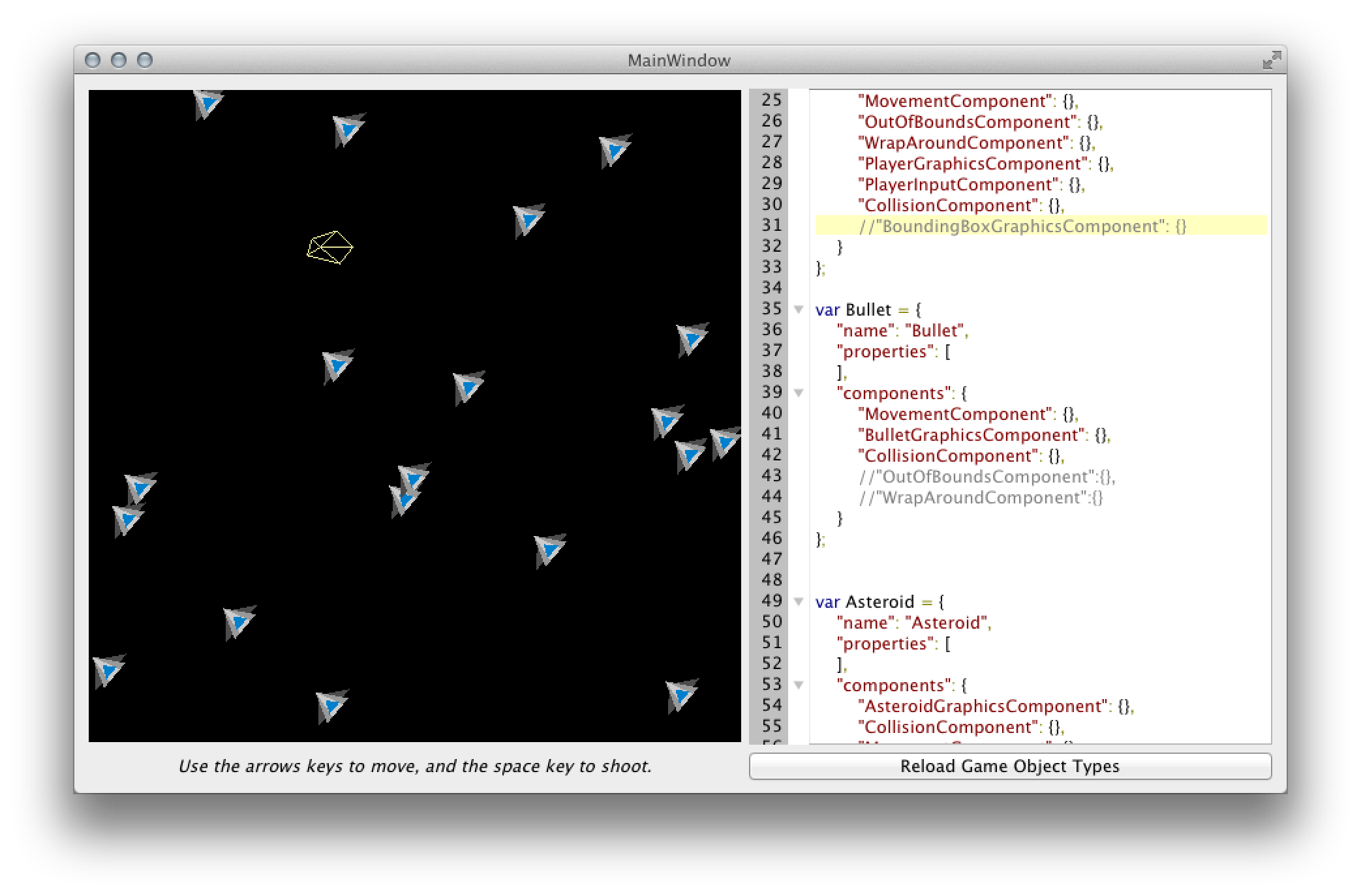Image resolution: width=1361 pixels, height=896 pixels.
Task: Collapse Bullet 'components' fold arrow on line 39
Action: [798, 393]
